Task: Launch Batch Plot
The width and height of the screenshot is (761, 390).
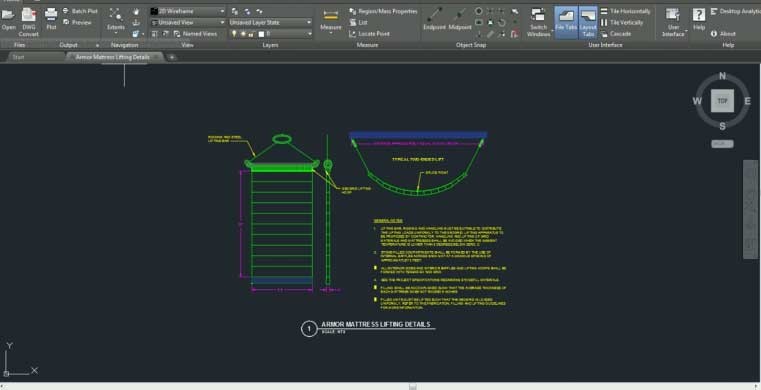Action: click(81, 11)
